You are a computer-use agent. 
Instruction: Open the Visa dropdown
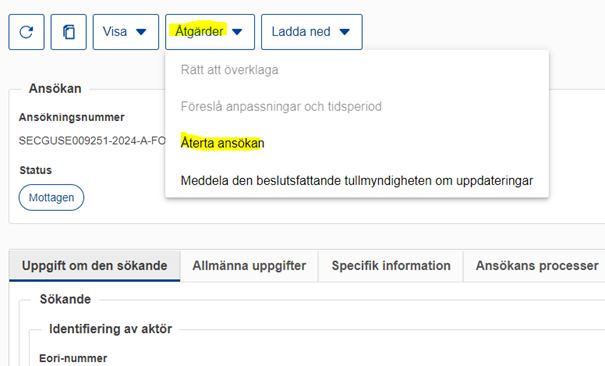coord(125,32)
